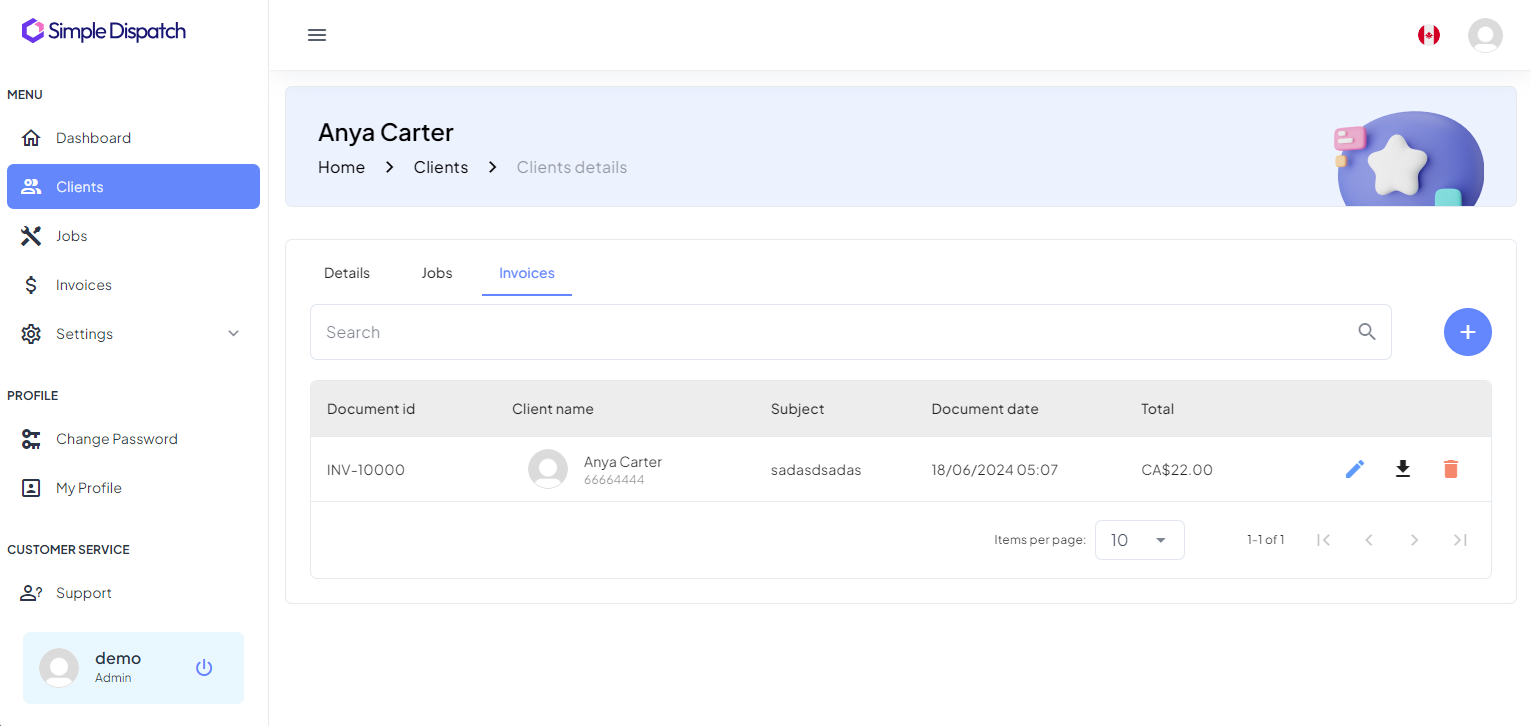Open the user avatar in top bar
Screen dimensions: 1531x726
[1485, 35]
